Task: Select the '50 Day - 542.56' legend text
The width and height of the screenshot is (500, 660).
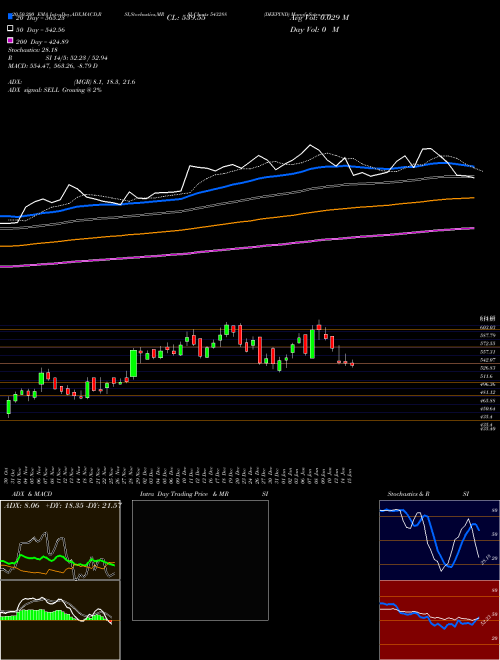Action: click(40, 30)
